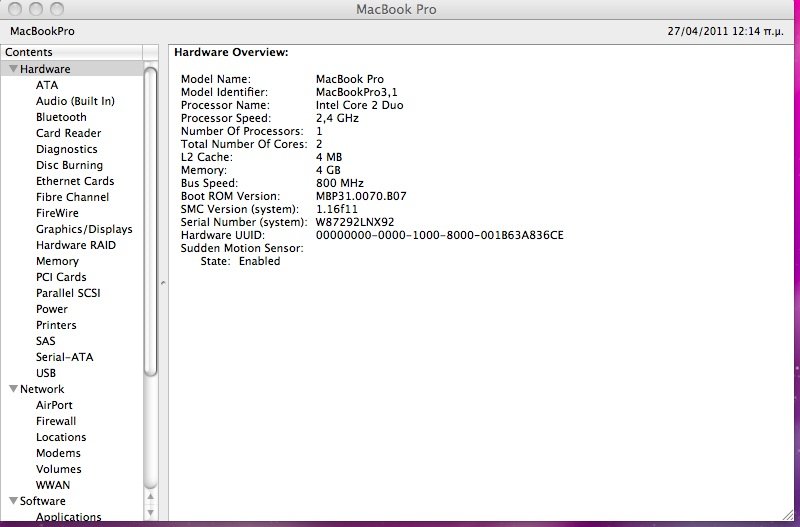The image size is (800, 527).
Task: Click the Processor Name value Intel Core 2 Duo
Action: point(360,105)
